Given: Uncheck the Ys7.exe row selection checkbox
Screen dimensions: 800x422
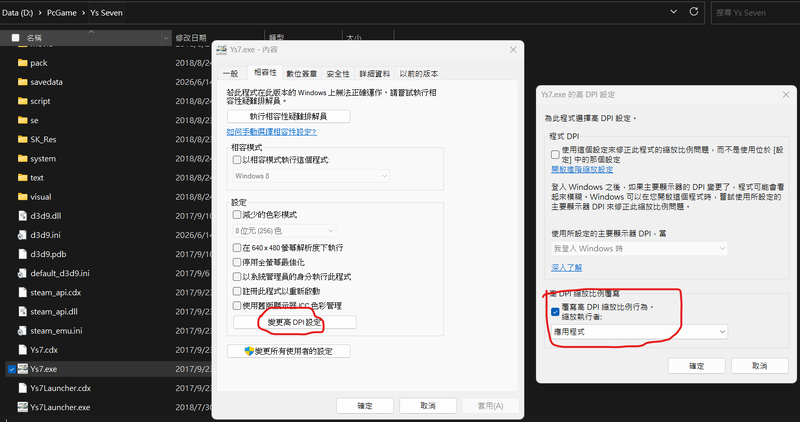Looking at the screenshot, I should pos(12,369).
